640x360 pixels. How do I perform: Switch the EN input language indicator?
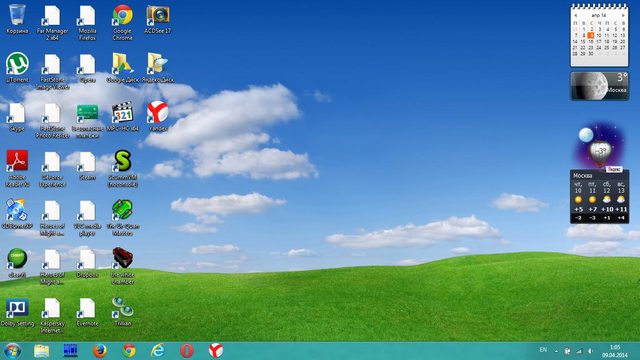[543, 350]
